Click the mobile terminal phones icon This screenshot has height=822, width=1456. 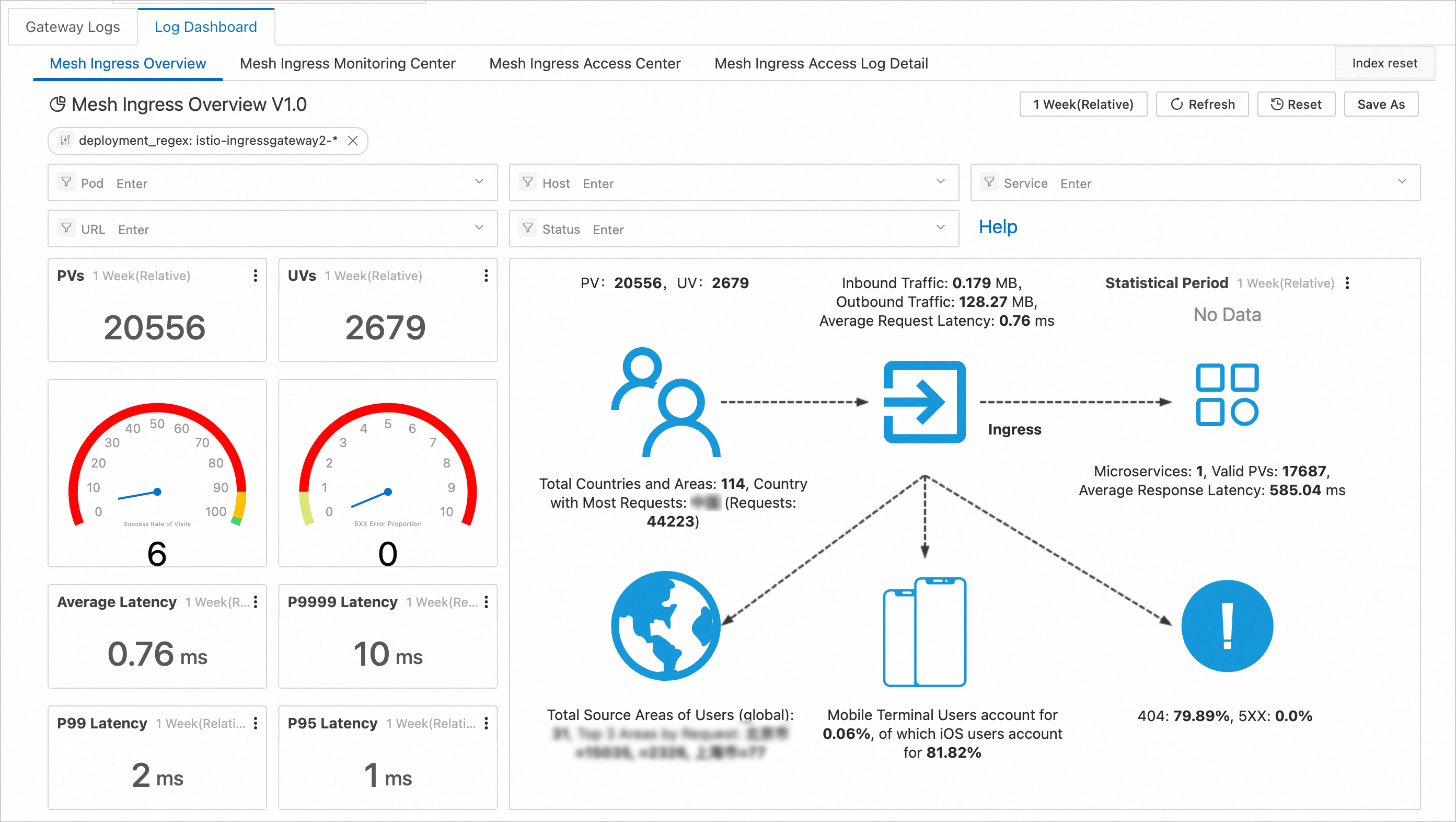[924, 632]
